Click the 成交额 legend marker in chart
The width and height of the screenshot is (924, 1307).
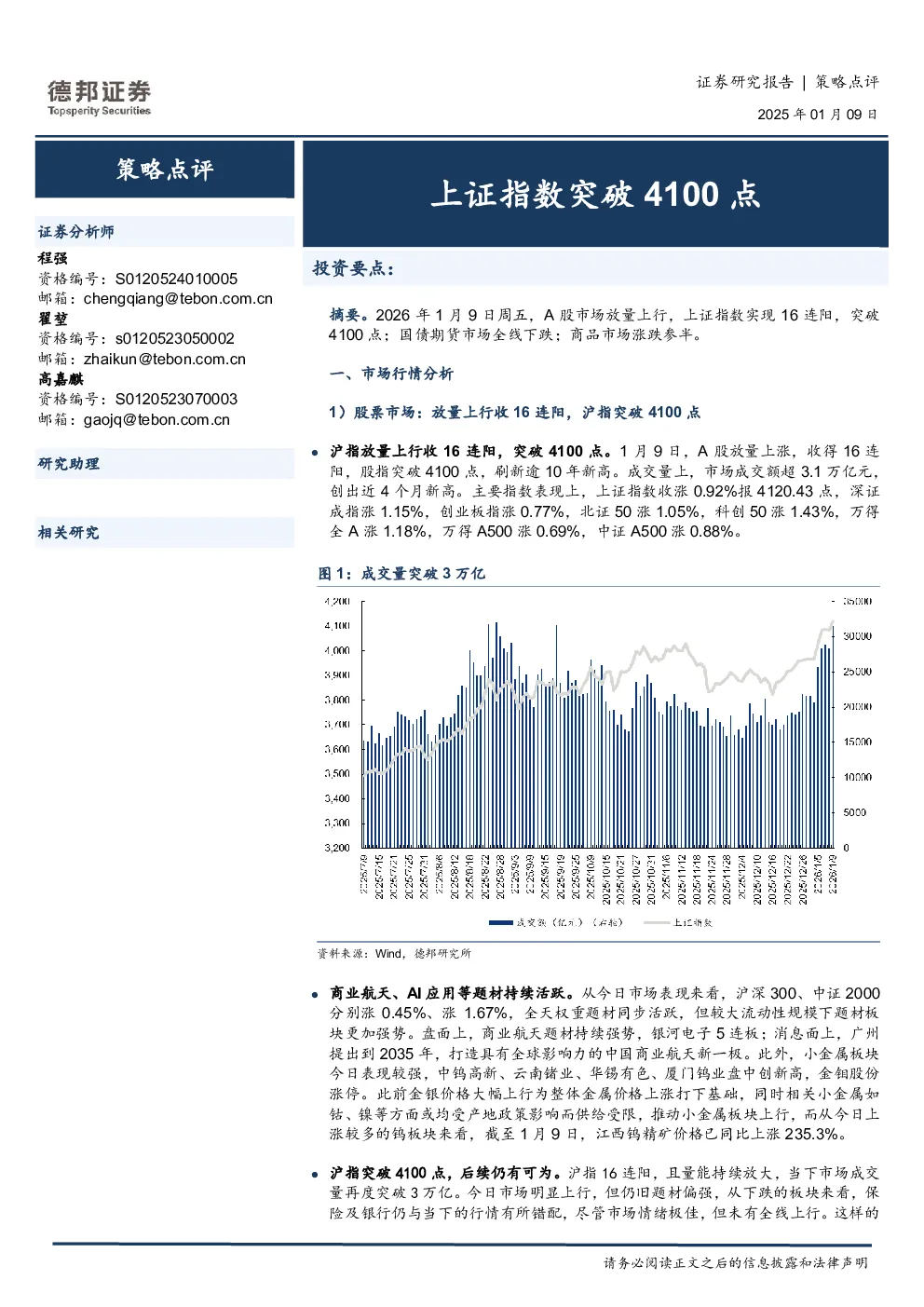click(x=501, y=923)
